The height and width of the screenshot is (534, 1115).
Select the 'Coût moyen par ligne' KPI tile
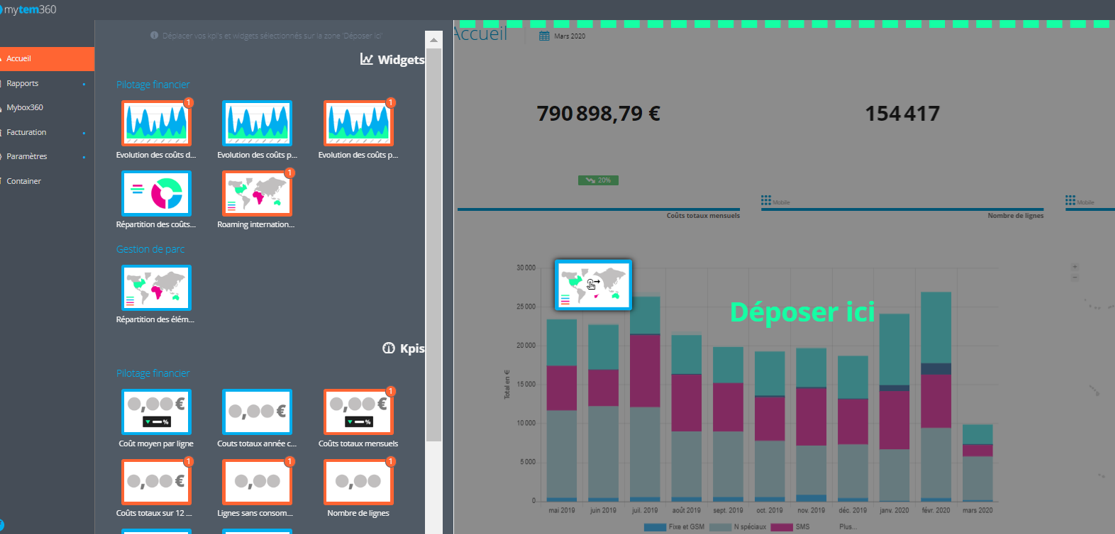[x=156, y=412]
